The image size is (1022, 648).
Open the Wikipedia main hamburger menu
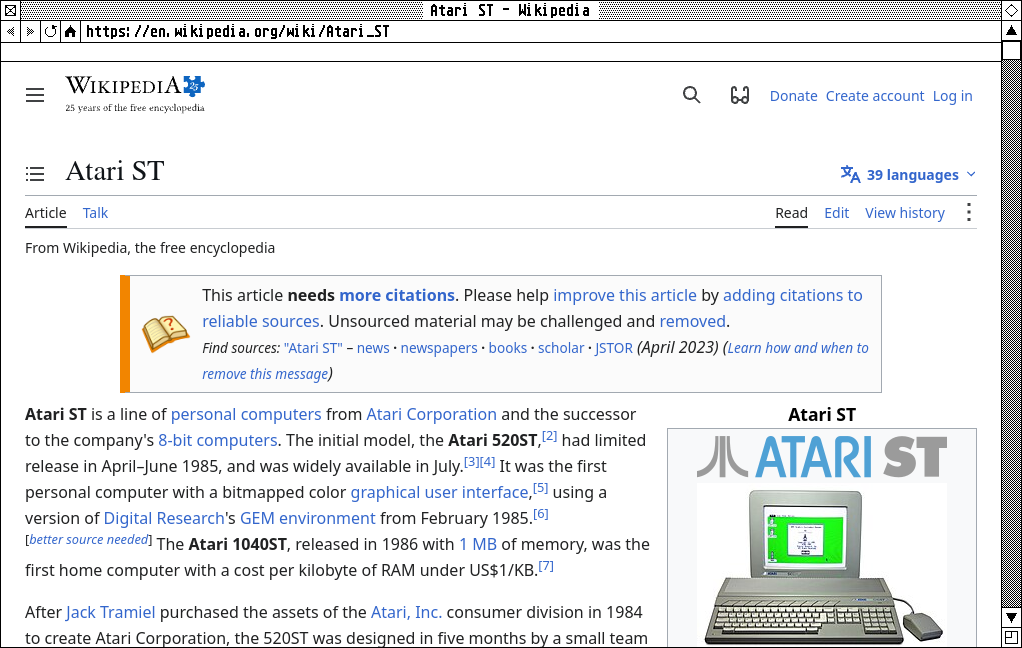(x=35, y=95)
